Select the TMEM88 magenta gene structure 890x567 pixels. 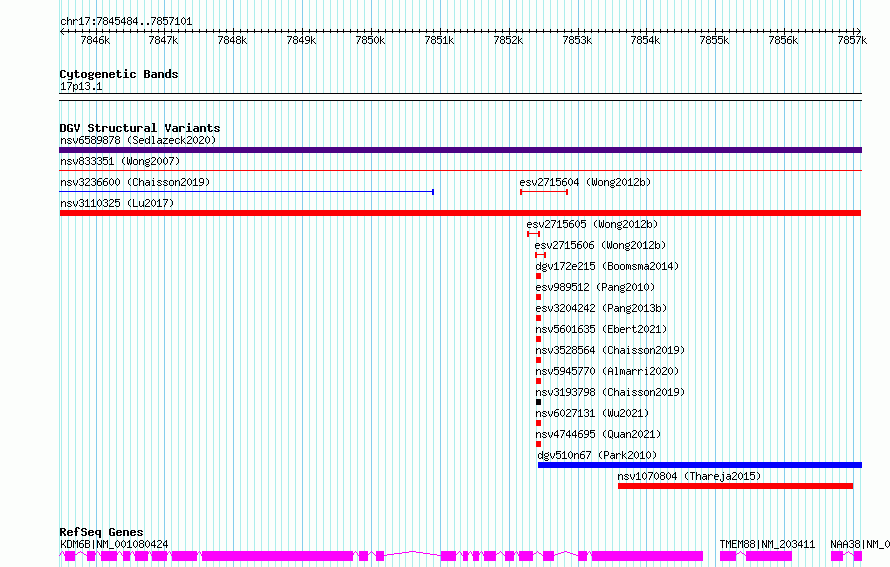[x=755, y=556]
